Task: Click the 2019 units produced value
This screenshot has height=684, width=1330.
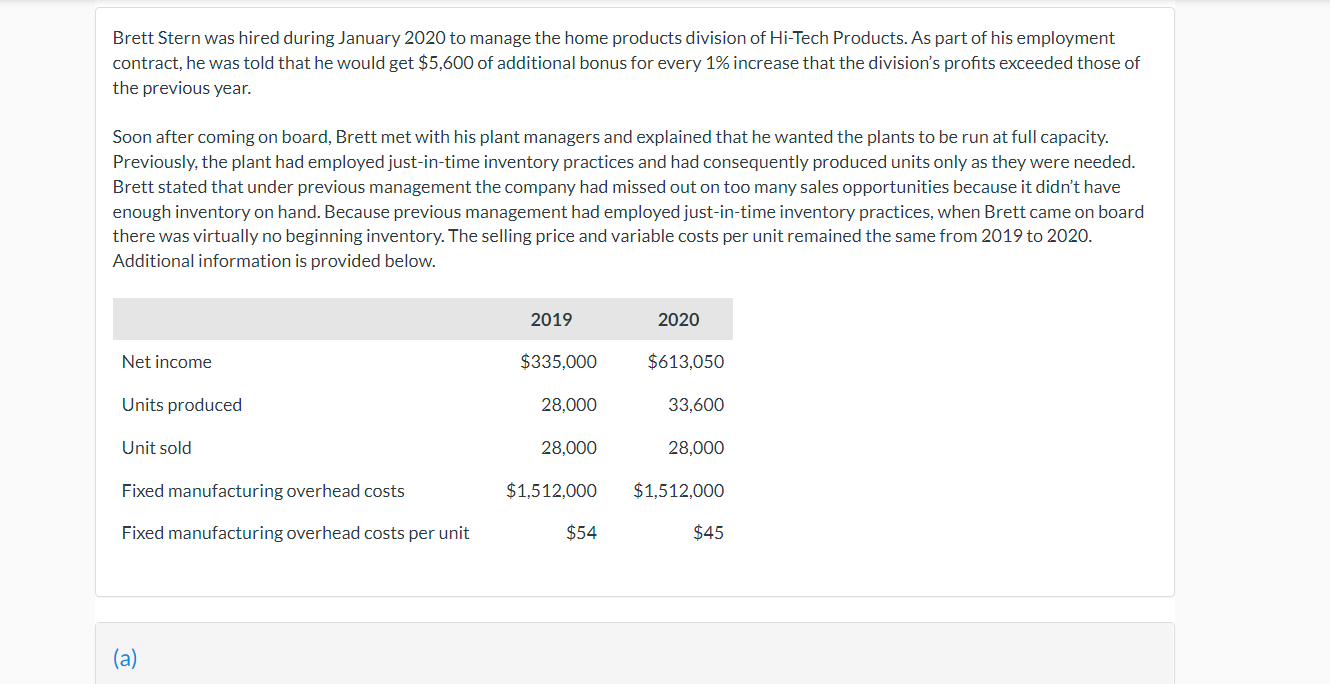Action: pos(568,405)
